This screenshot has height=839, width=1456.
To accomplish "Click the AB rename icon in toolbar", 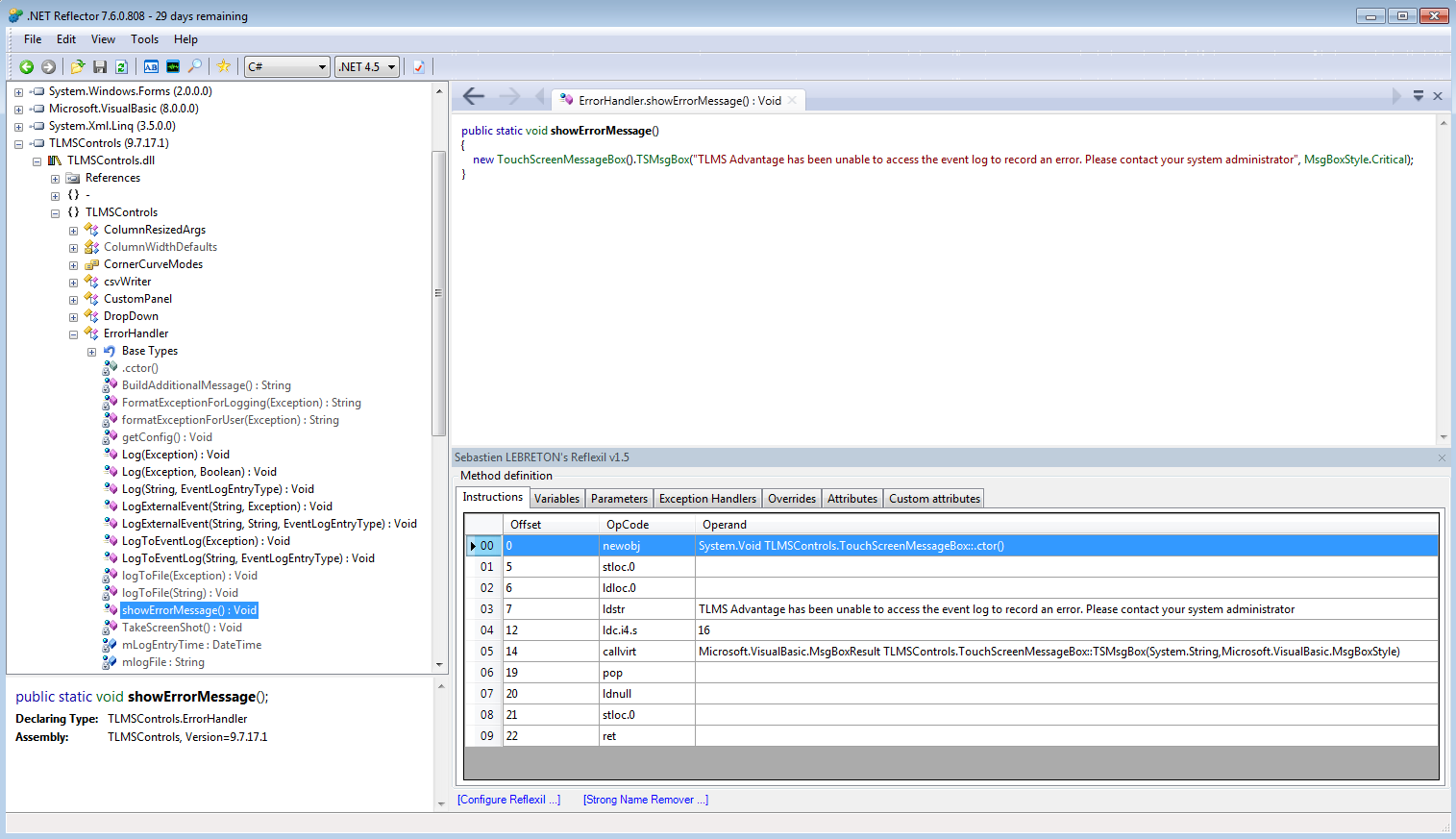I will pyautogui.click(x=151, y=67).
